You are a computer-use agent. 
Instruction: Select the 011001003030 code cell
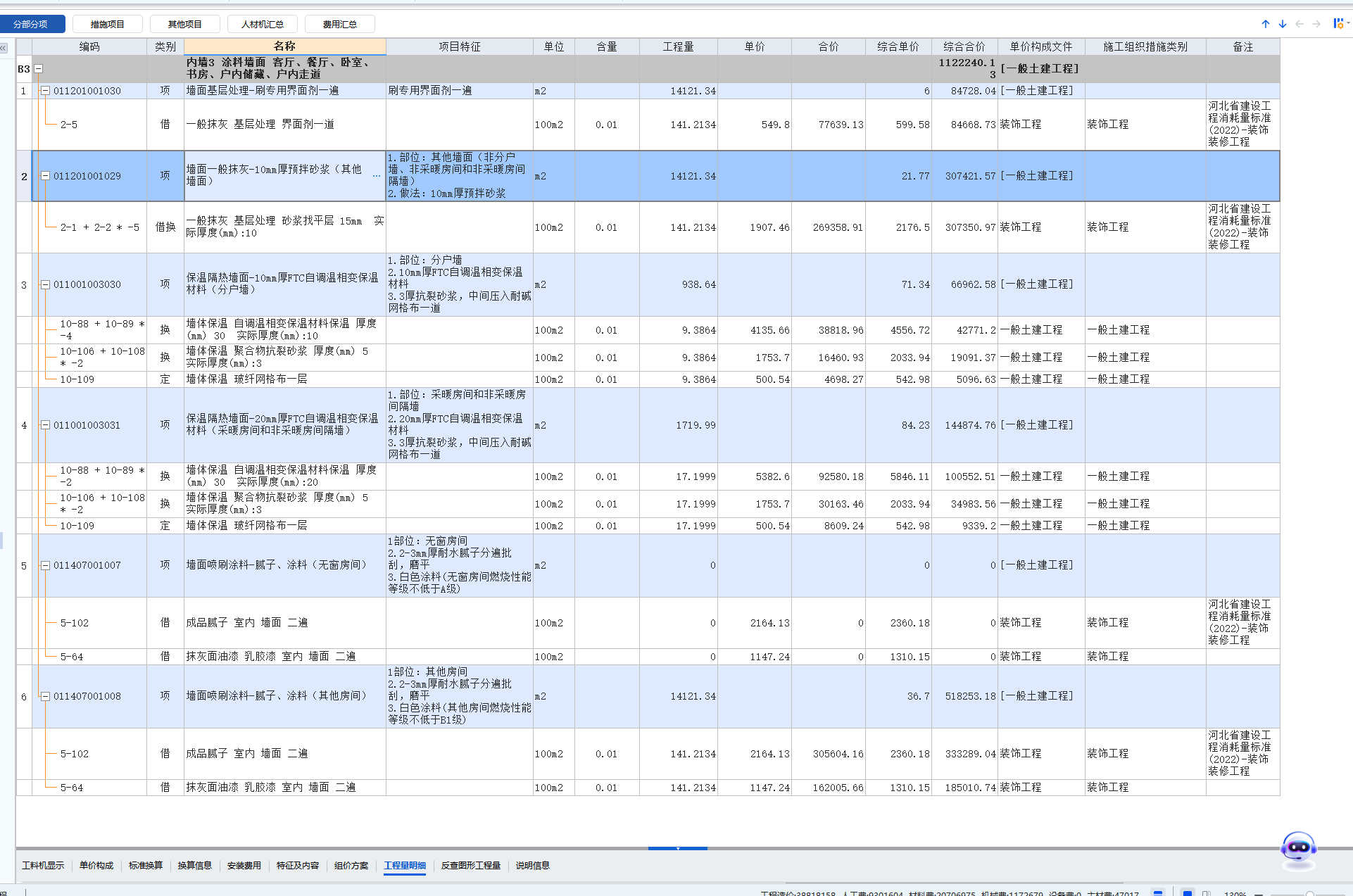coord(87,284)
